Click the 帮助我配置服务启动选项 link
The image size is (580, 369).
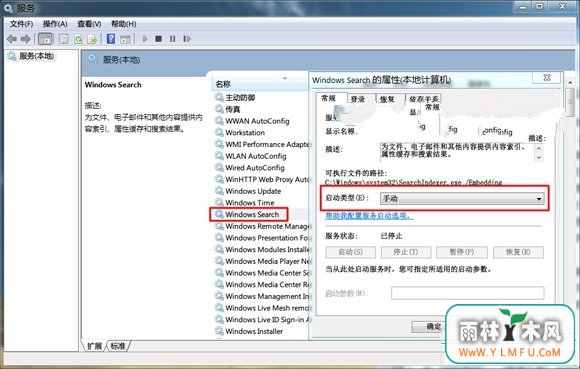(x=368, y=216)
